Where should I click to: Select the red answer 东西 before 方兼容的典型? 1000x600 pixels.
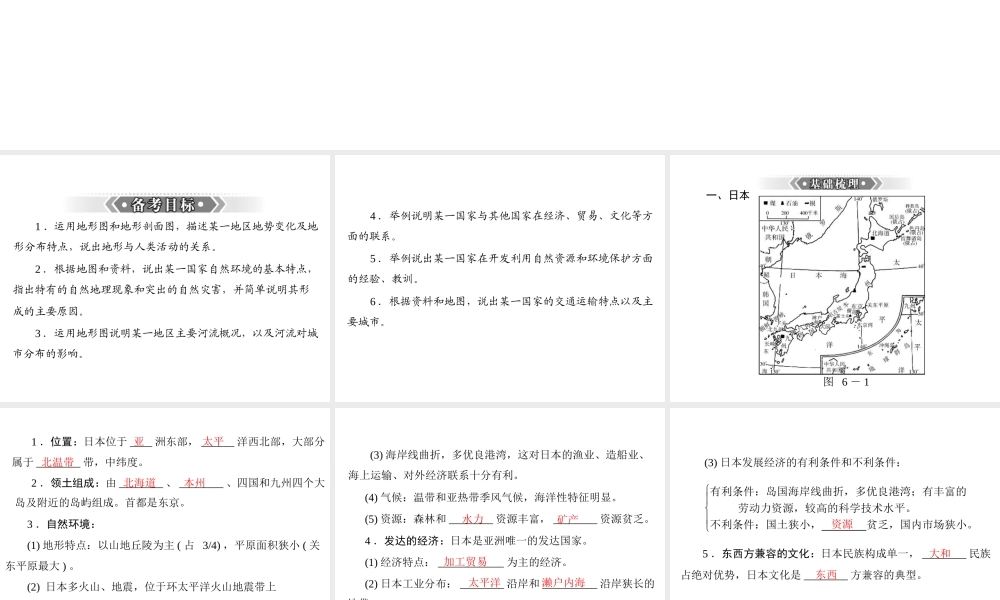click(827, 574)
